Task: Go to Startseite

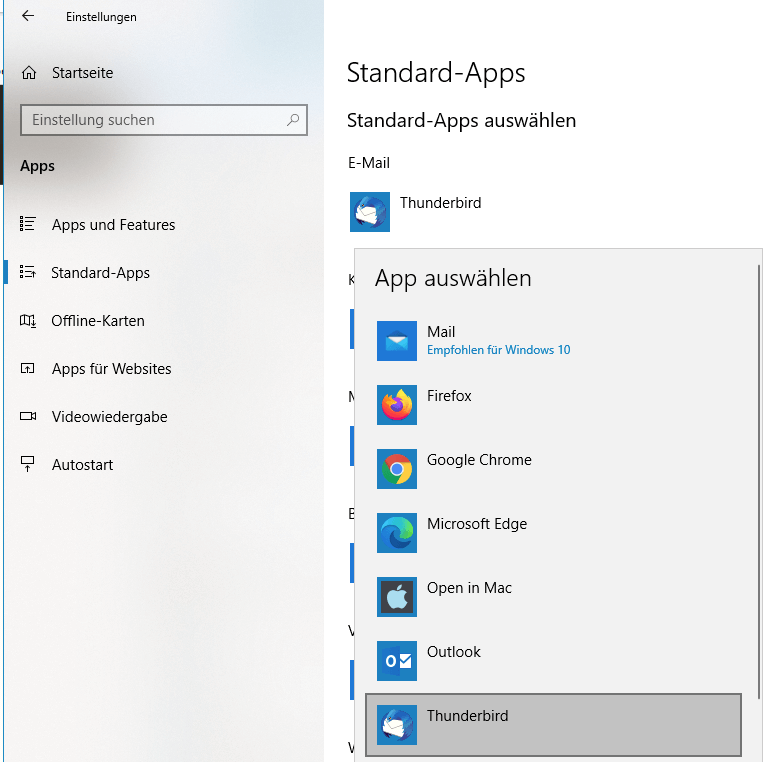Action: [x=82, y=73]
